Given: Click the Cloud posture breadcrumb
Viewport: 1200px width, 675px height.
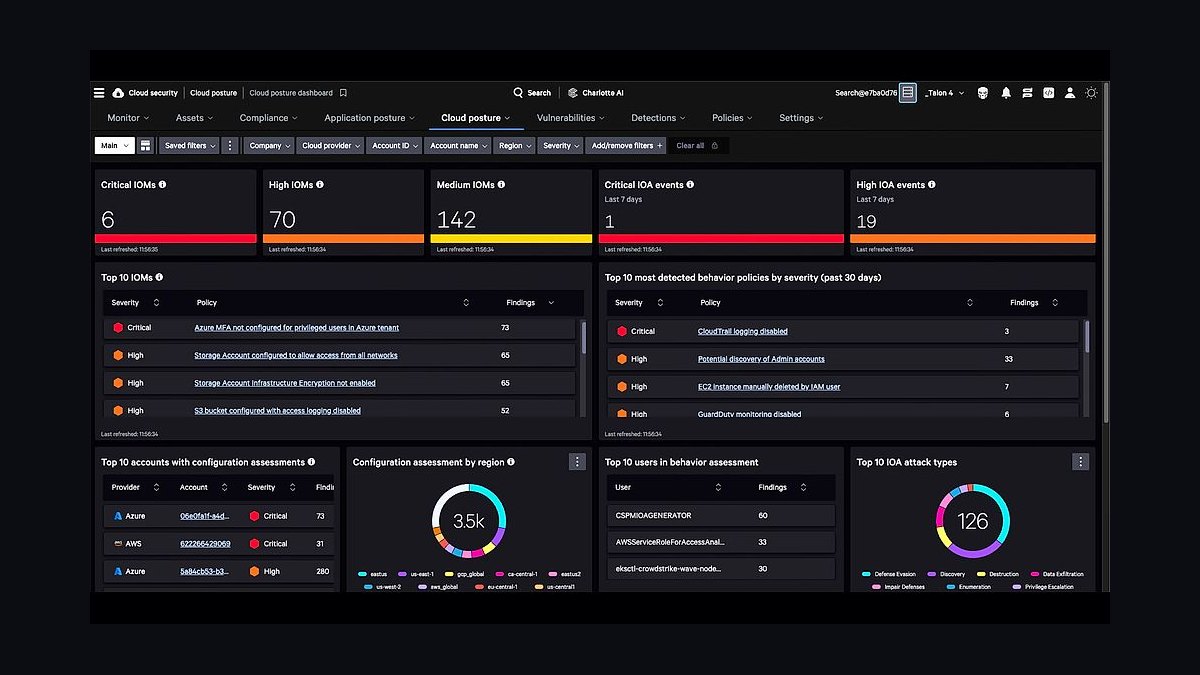Looking at the screenshot, I should [214, 93].
